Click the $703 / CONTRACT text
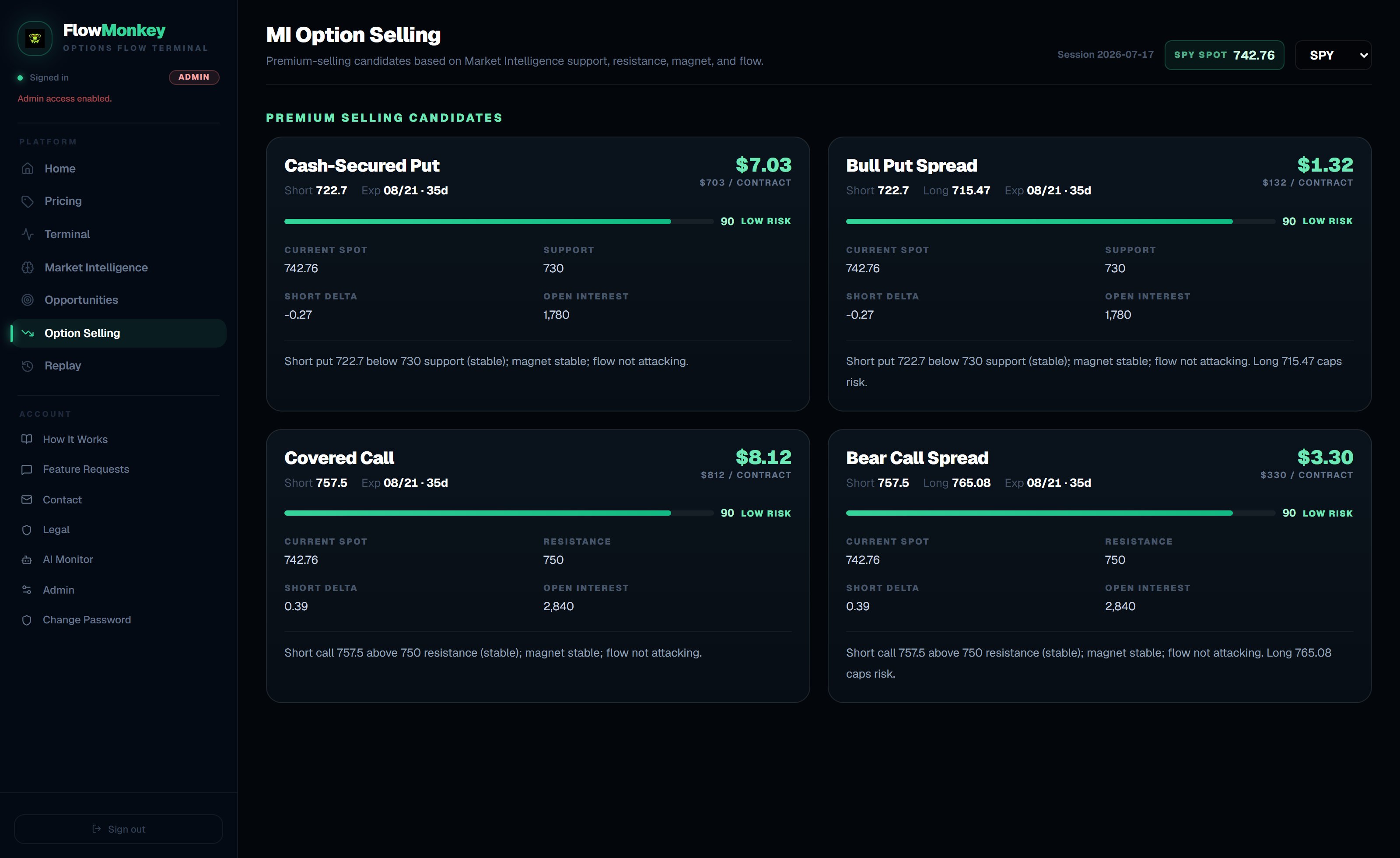1400x858 pixels. point(745,183)
